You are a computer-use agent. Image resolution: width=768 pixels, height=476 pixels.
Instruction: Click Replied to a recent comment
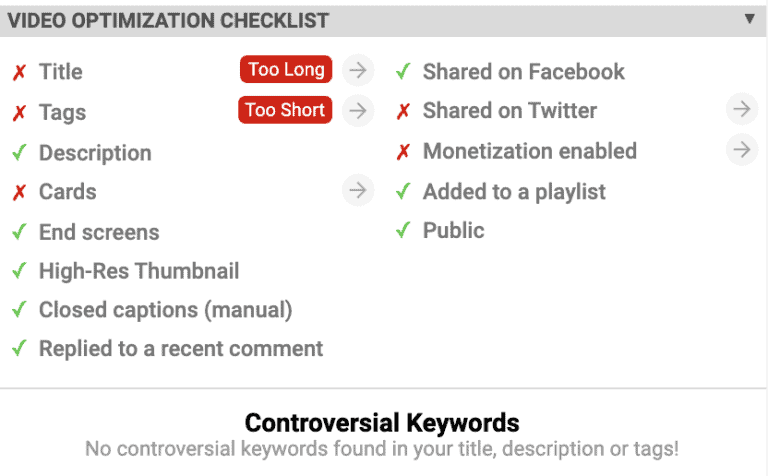[181, 349]
